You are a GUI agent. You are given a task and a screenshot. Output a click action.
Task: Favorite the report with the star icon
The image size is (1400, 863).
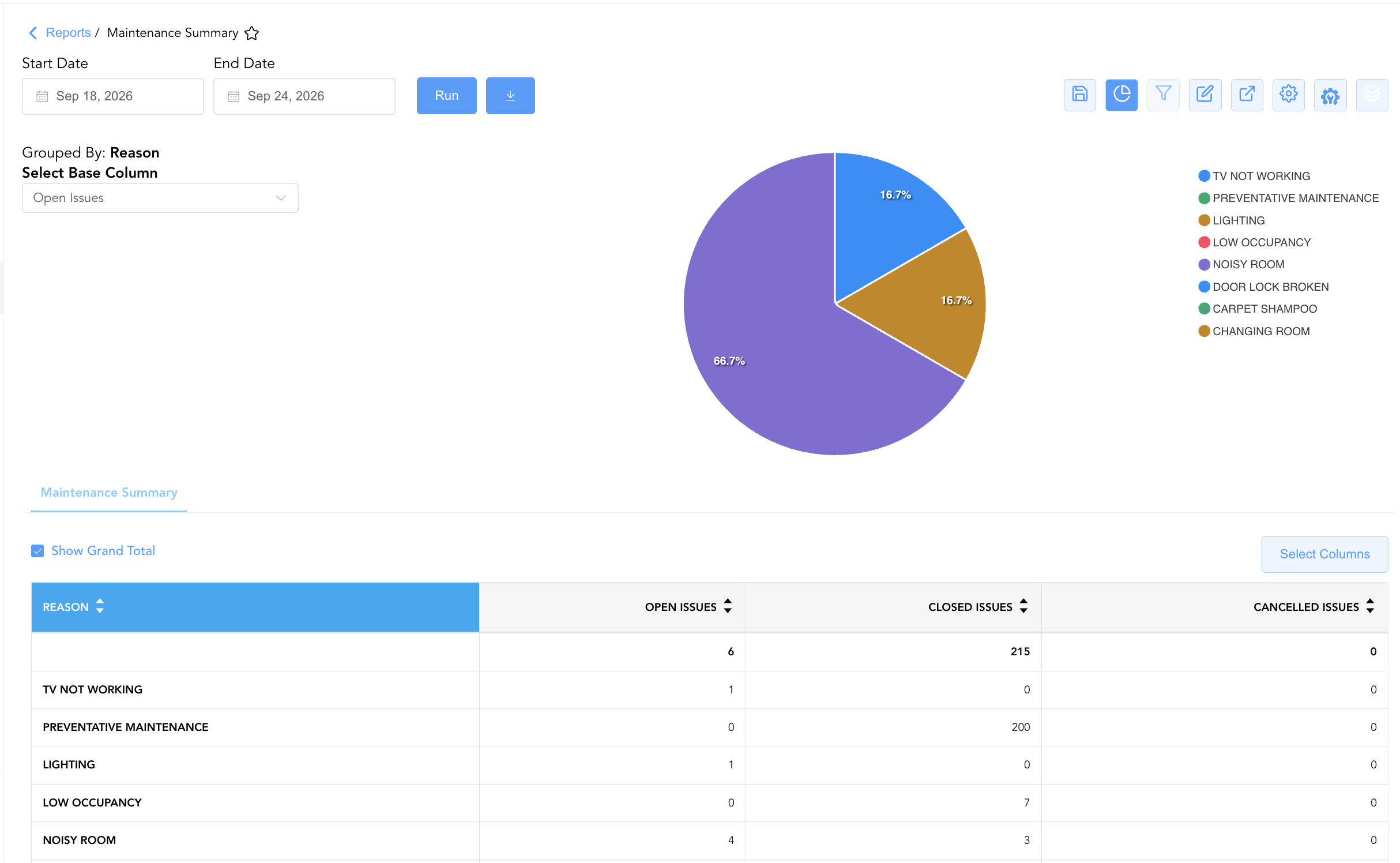(x=251, y=33)
